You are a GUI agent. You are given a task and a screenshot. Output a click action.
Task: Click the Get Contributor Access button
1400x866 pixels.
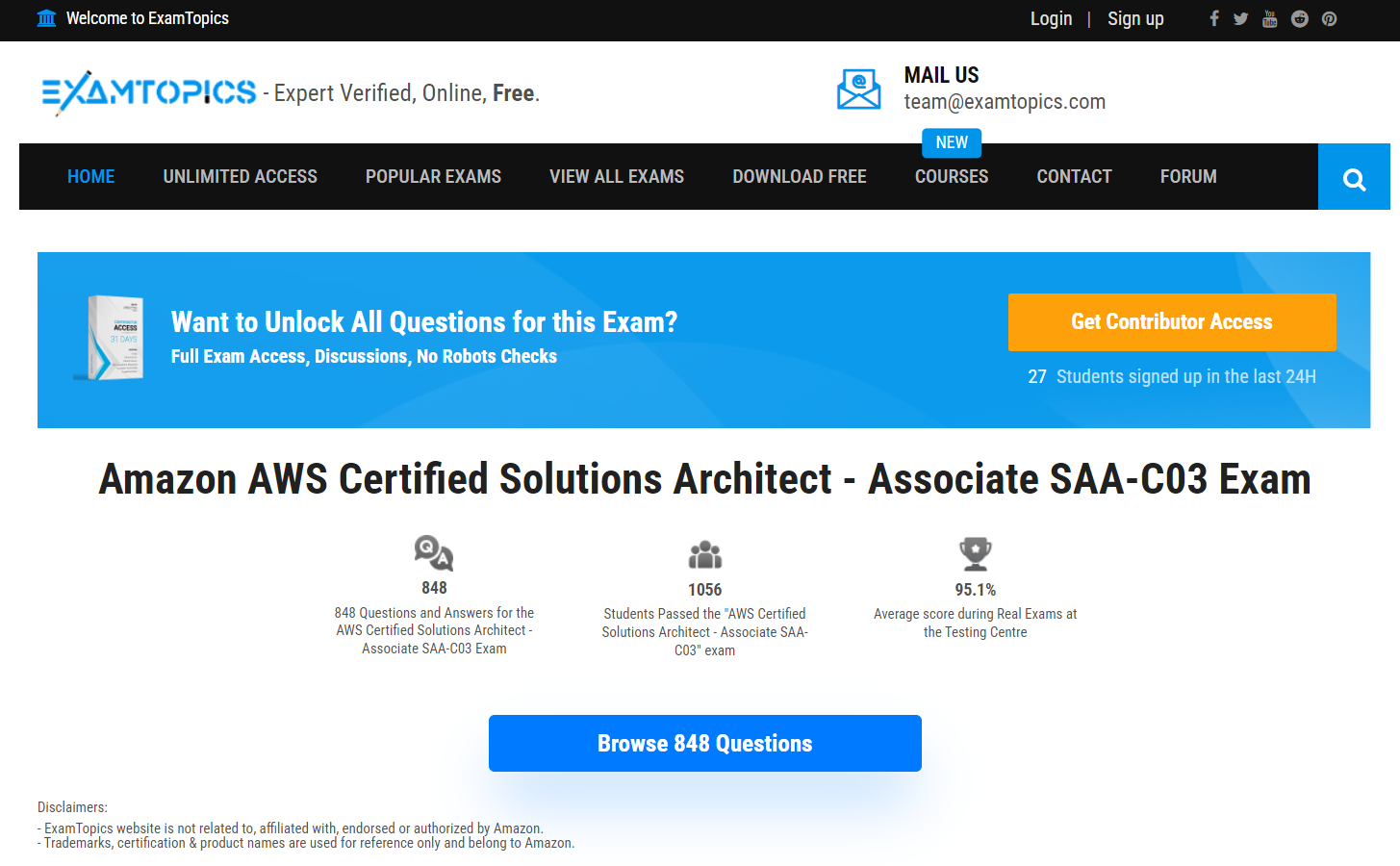(1172, 322)
